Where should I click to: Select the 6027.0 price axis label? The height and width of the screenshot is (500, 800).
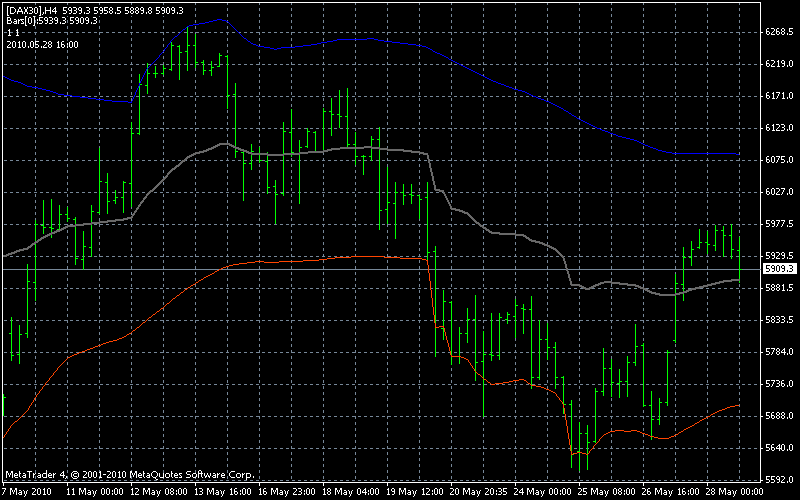pos(780,192)
